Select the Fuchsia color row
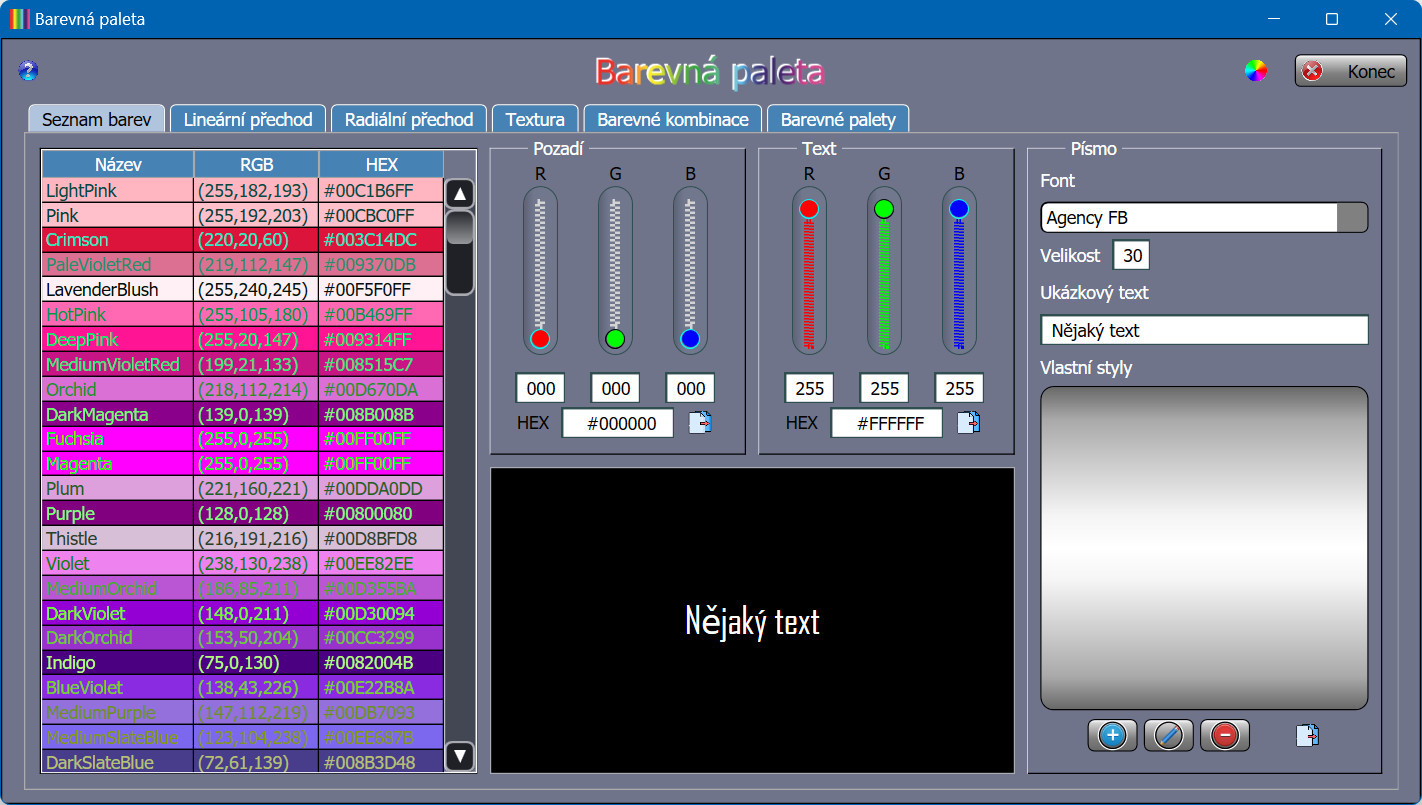Screen dimensions: 1422x805 click(x=243, y=439)
